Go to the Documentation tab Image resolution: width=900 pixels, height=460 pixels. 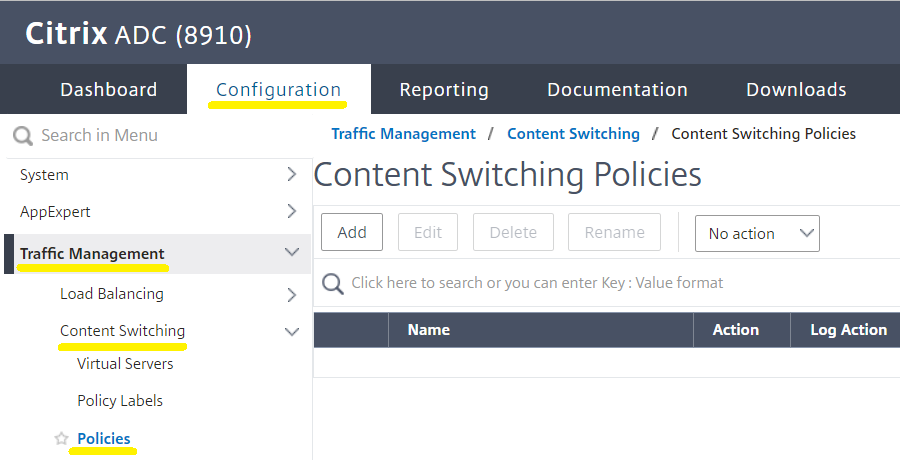(617, 90)
